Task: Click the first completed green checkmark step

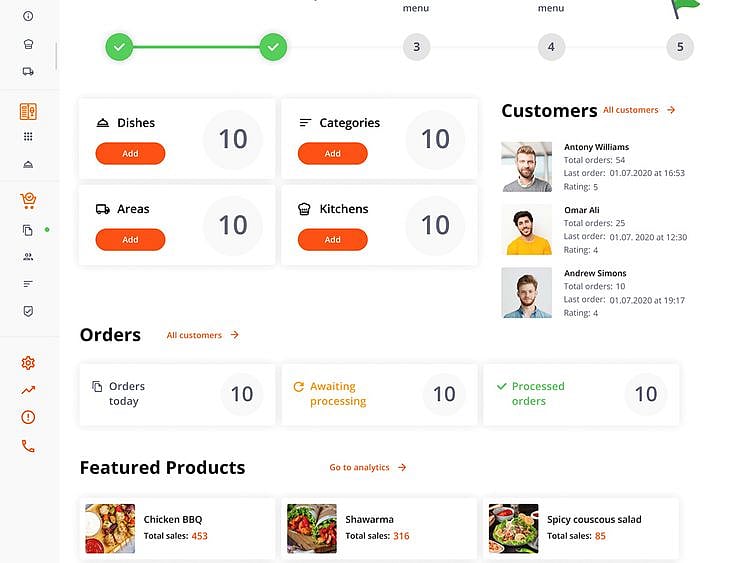Action: click(119, 47)
